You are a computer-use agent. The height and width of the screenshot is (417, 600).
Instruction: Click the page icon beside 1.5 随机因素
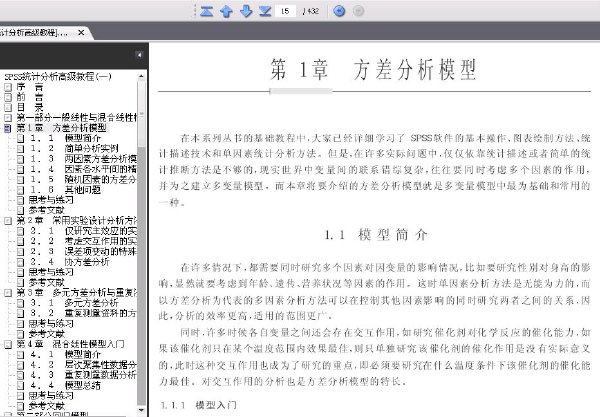tap(21, 180)
